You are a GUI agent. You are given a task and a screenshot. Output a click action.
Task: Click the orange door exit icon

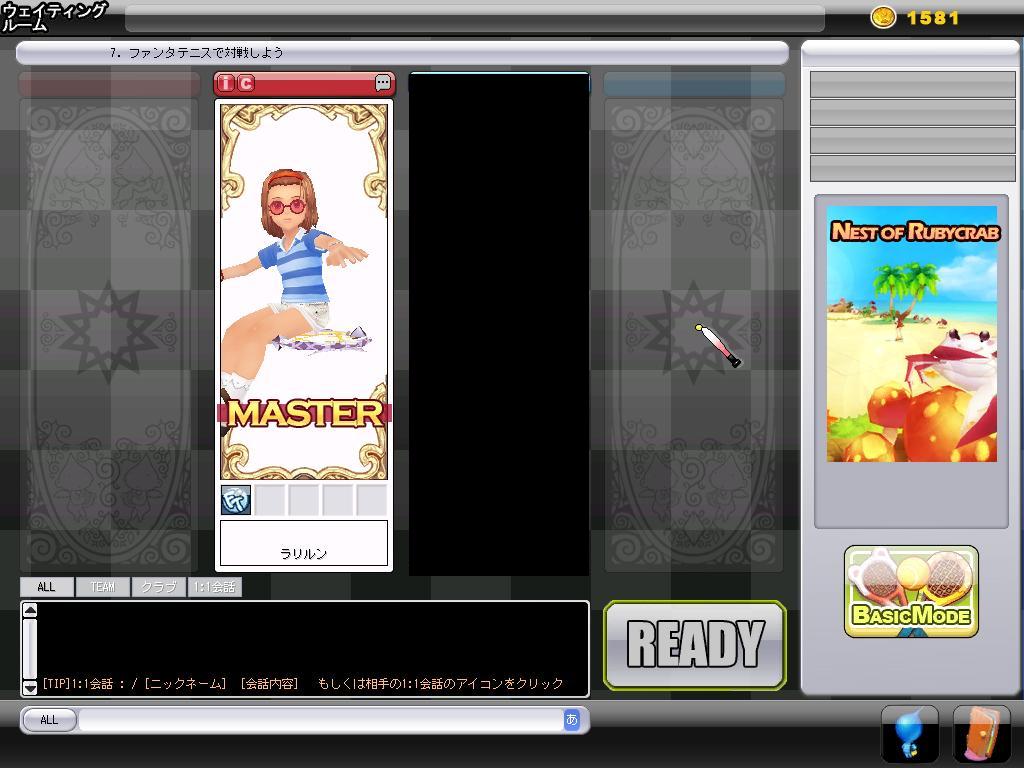tap(981, 735)
